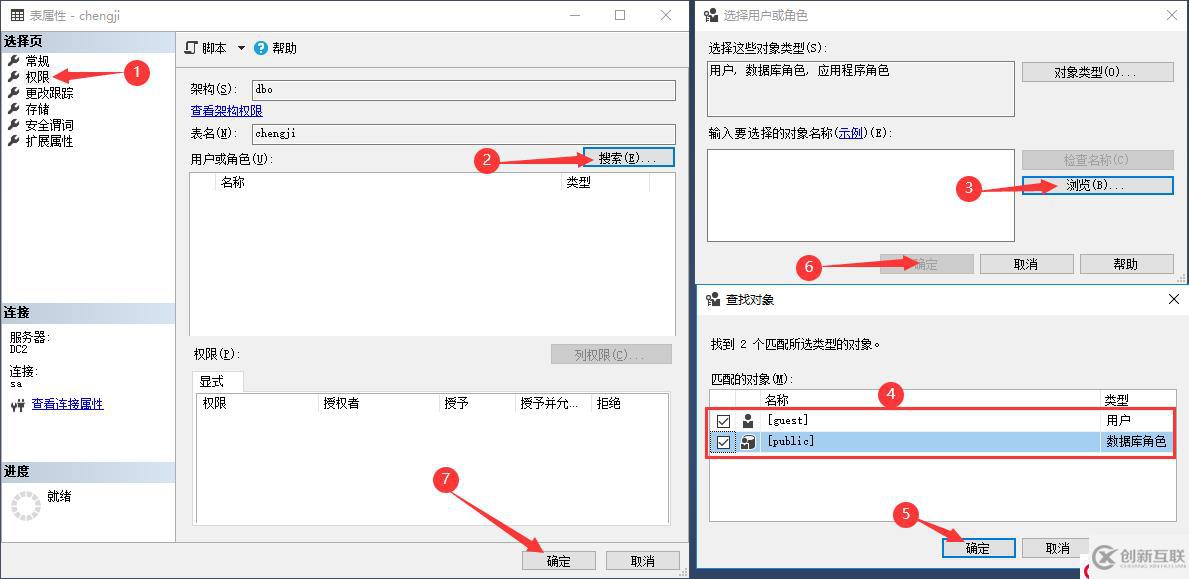The width and height of the screenshot is (1189, 579).
Task: Click the search icon in 查找对象 title bar
Action: coord(712,298)
